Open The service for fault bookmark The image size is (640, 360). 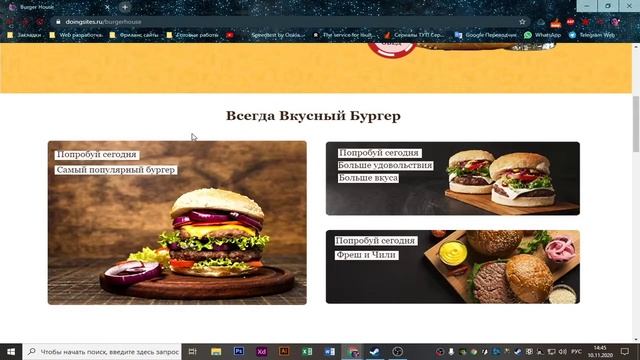tap(344, 35)
